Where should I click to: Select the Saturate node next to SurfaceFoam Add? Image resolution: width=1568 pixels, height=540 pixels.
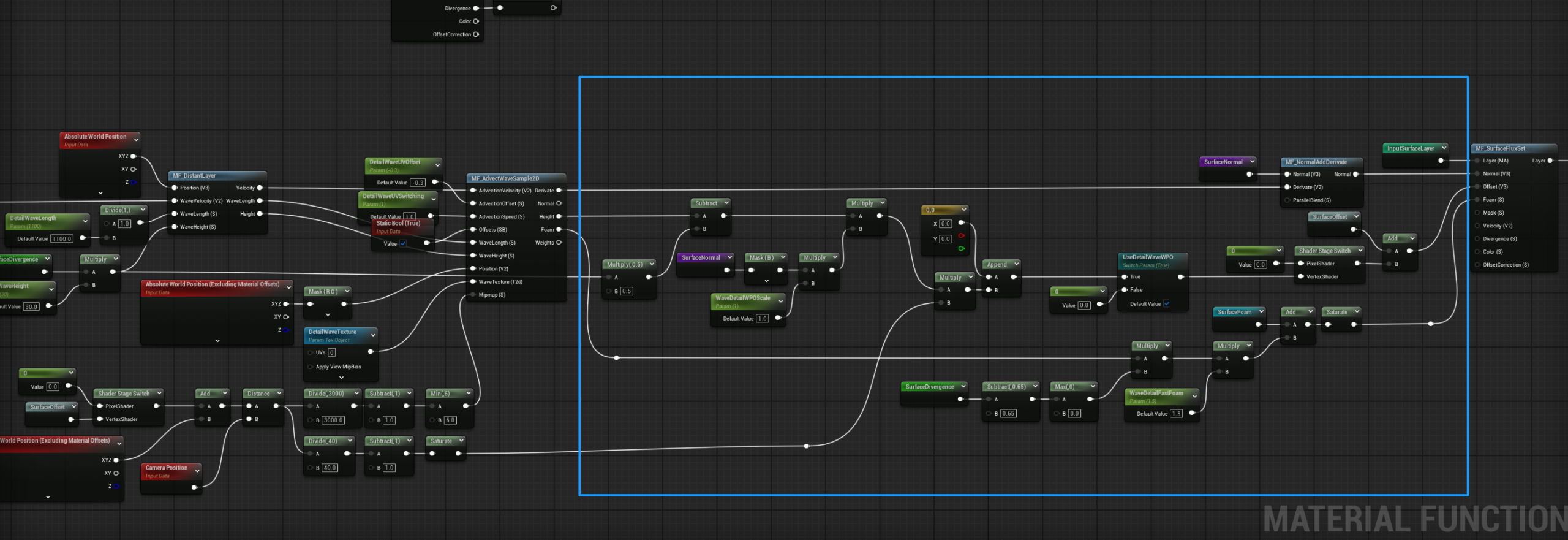[x=1336, y=312]
